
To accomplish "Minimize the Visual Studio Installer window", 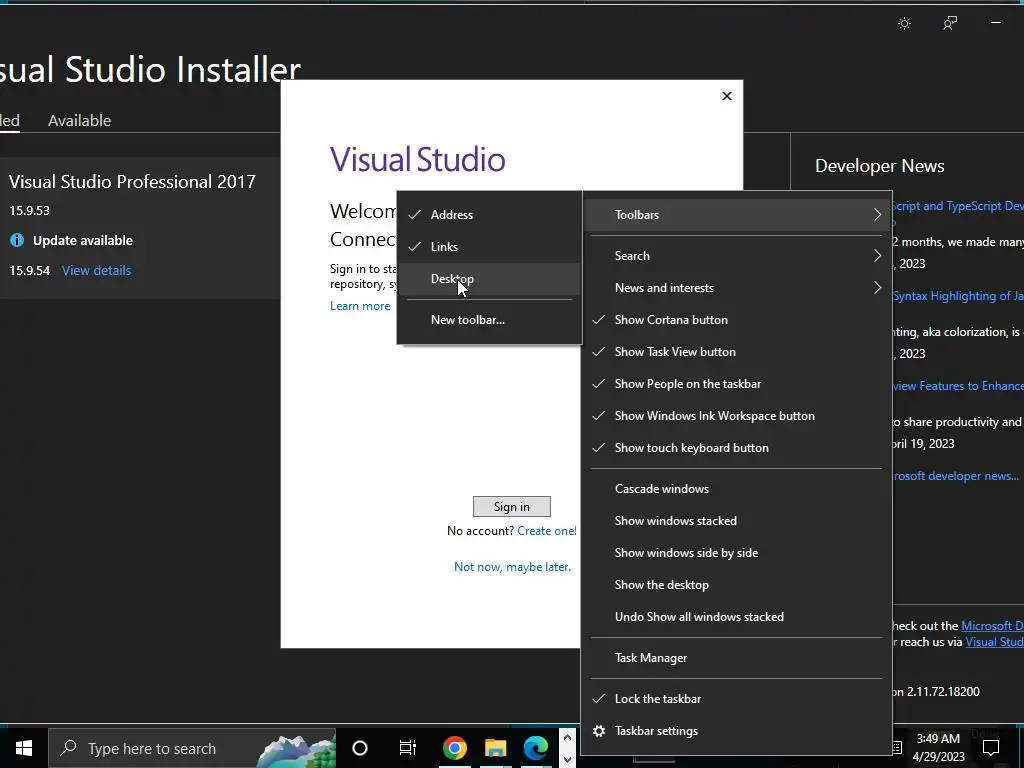I will [996, 23].
